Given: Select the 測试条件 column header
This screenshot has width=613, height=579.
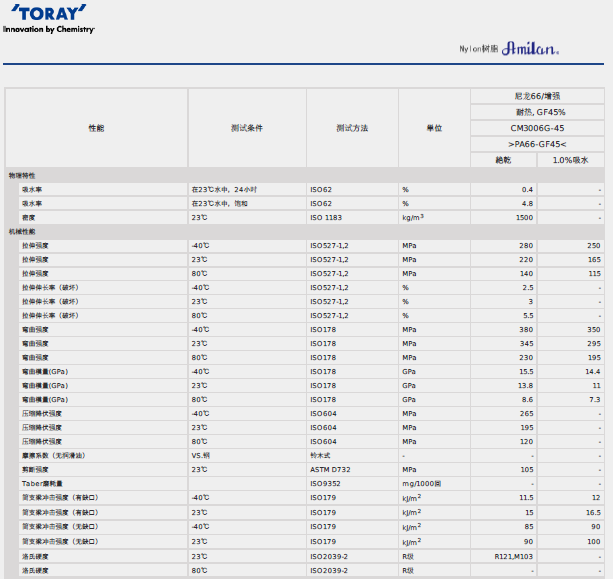Looking at the screenshot, I should pyautogui.click(x=246, y=129).
